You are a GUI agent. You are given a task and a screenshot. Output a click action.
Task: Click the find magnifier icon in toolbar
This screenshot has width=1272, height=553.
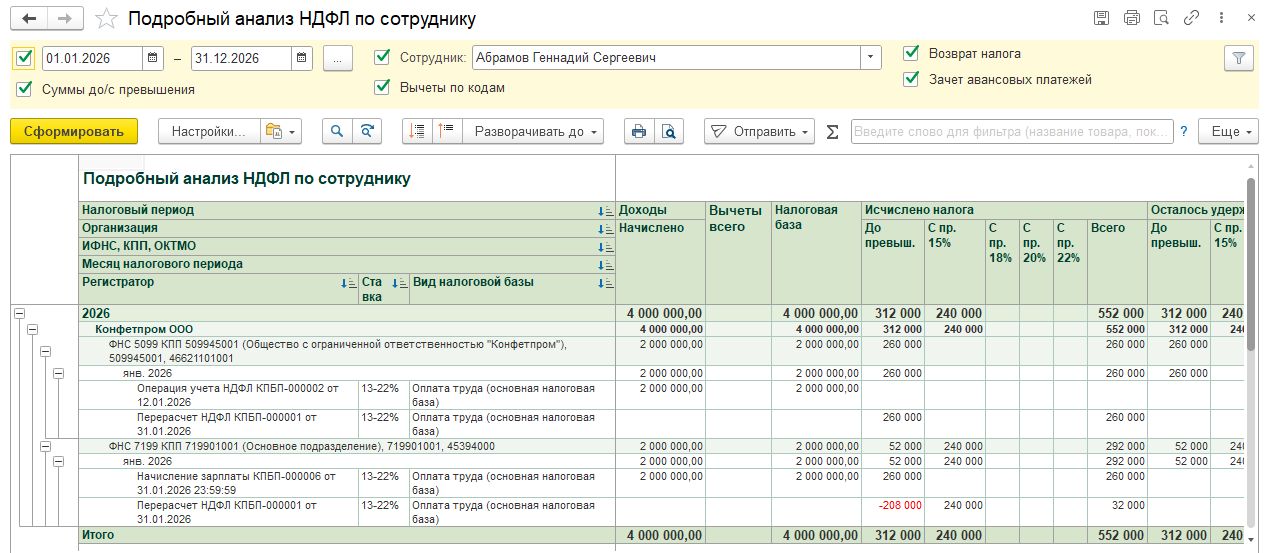point(337,131)
